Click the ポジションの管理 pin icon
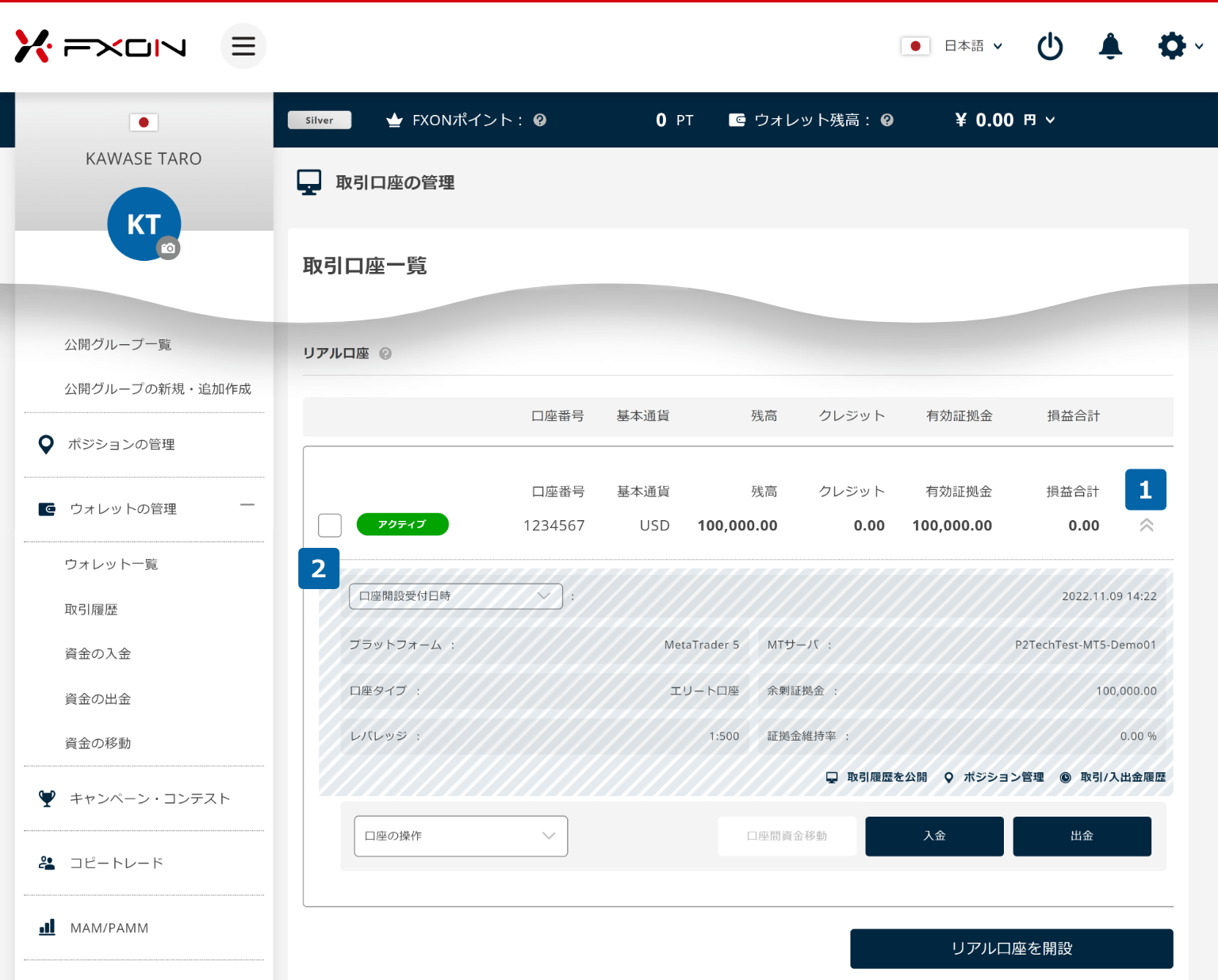 coord(47,444)
